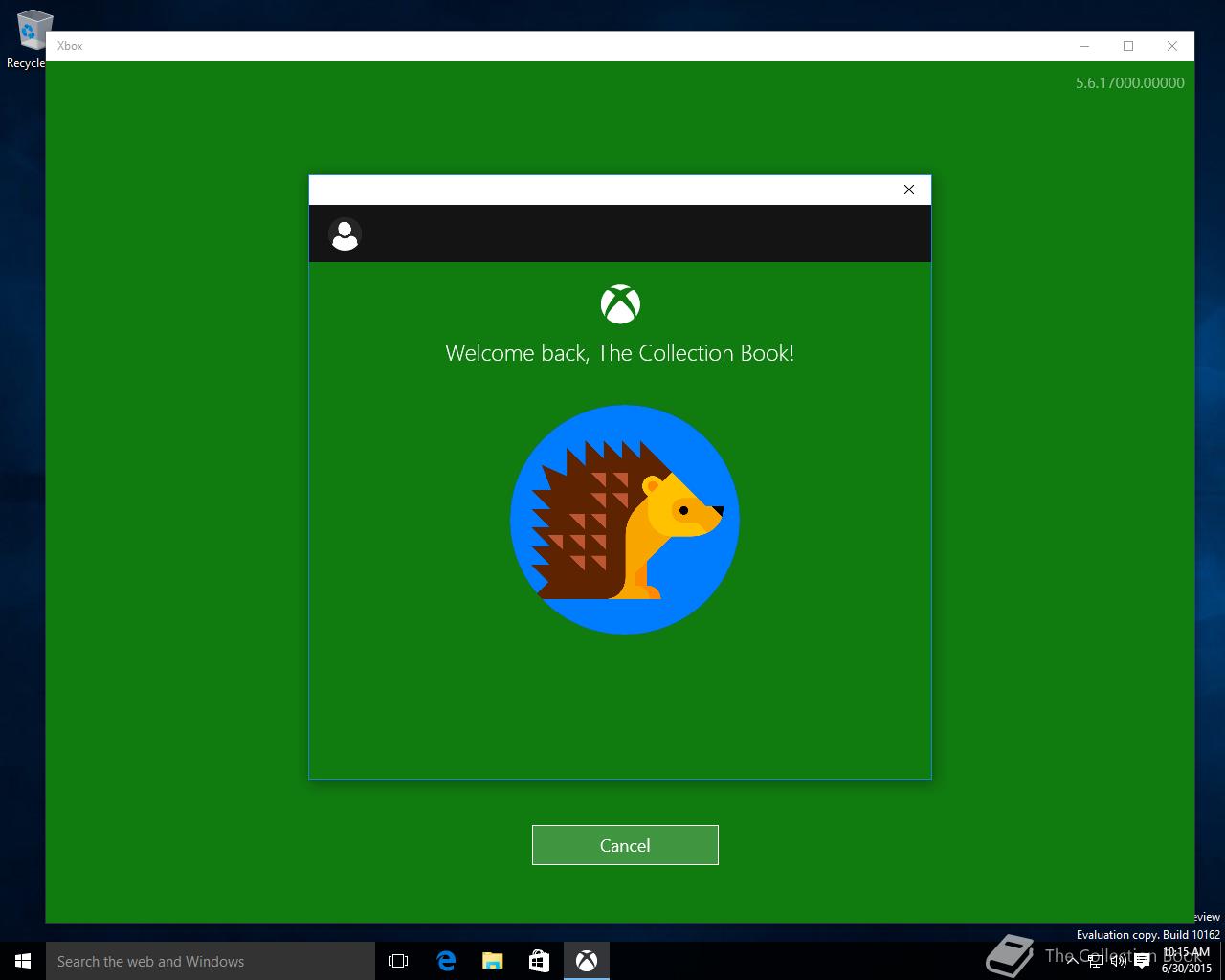
Task: Focus the Search the web and Windows box
Action: tap(211, 961)
